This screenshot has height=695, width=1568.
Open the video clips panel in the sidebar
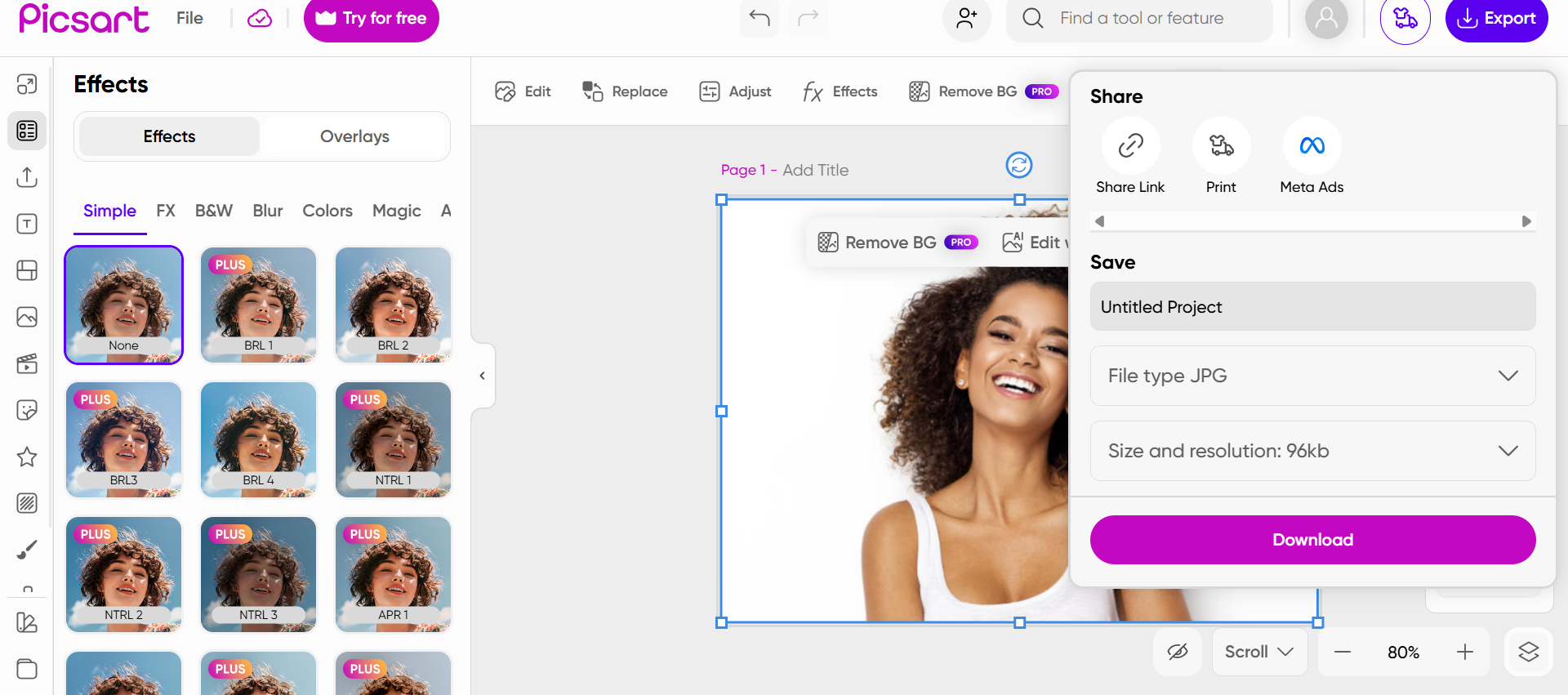(27, 363)
